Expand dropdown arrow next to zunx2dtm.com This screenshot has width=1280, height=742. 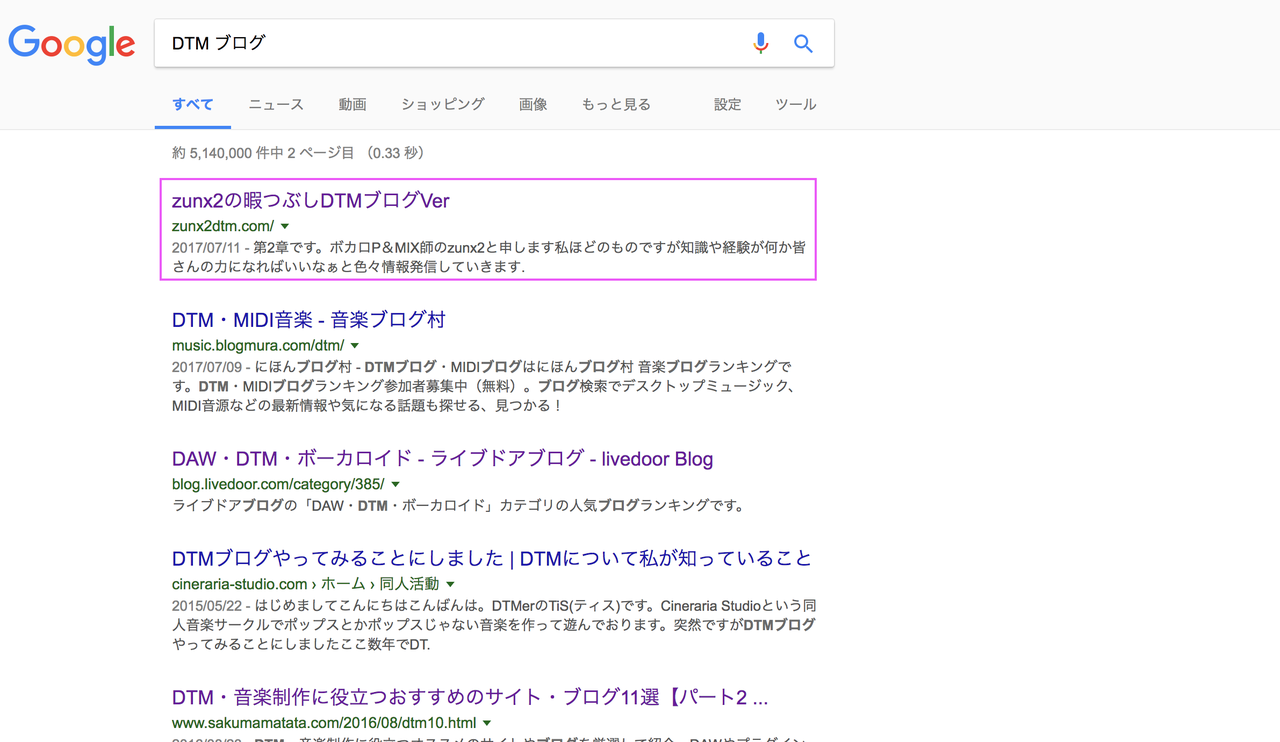(285, 227)
